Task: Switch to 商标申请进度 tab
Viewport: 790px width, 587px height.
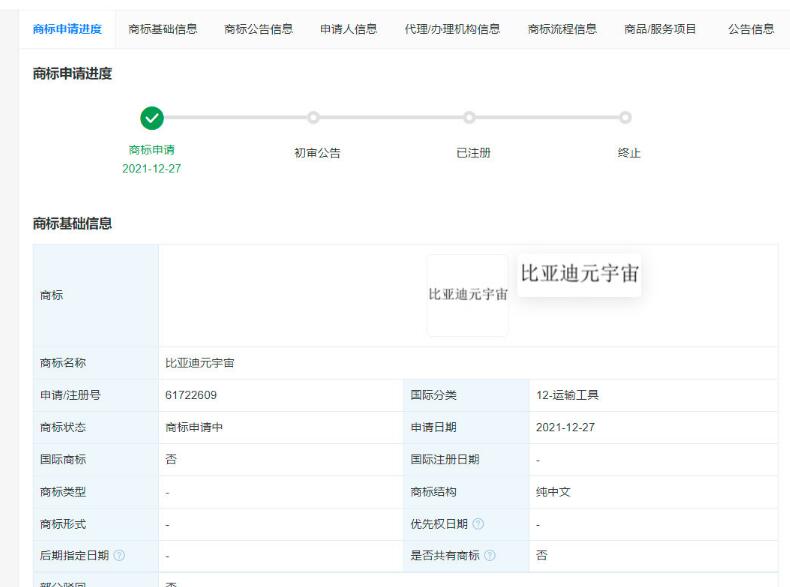Action: pyautogui.click(x=67, y=29)
